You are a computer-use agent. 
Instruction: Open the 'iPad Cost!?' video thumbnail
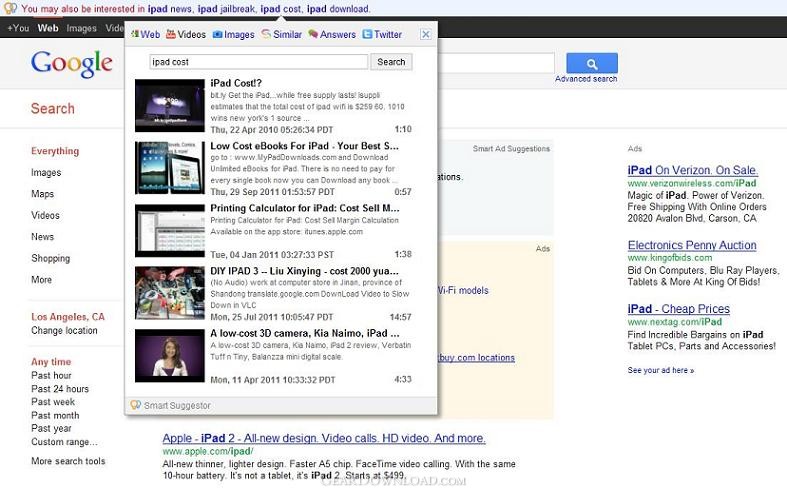pyautogui.click(x=170, y=105)
